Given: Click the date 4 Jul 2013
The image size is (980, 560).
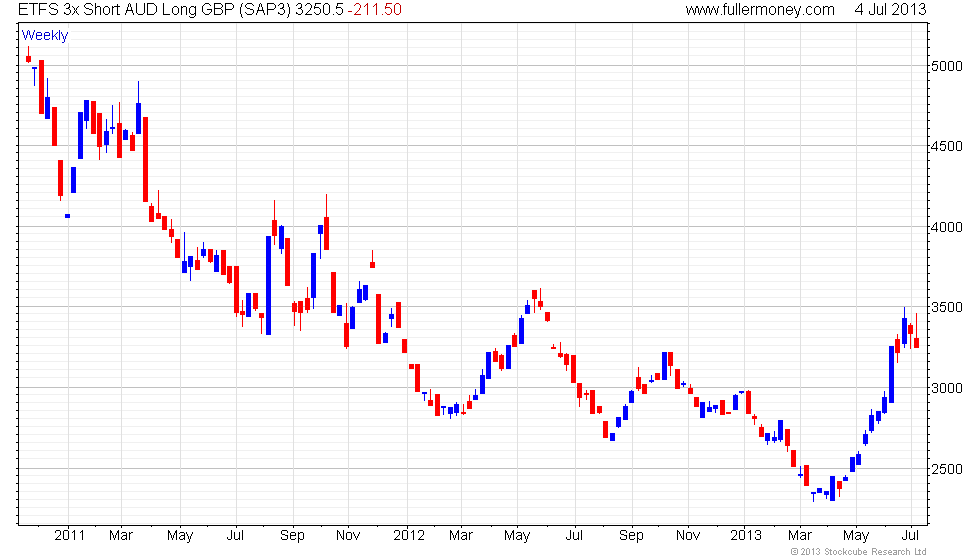Looking at the screenshot, I should (890, 9).
